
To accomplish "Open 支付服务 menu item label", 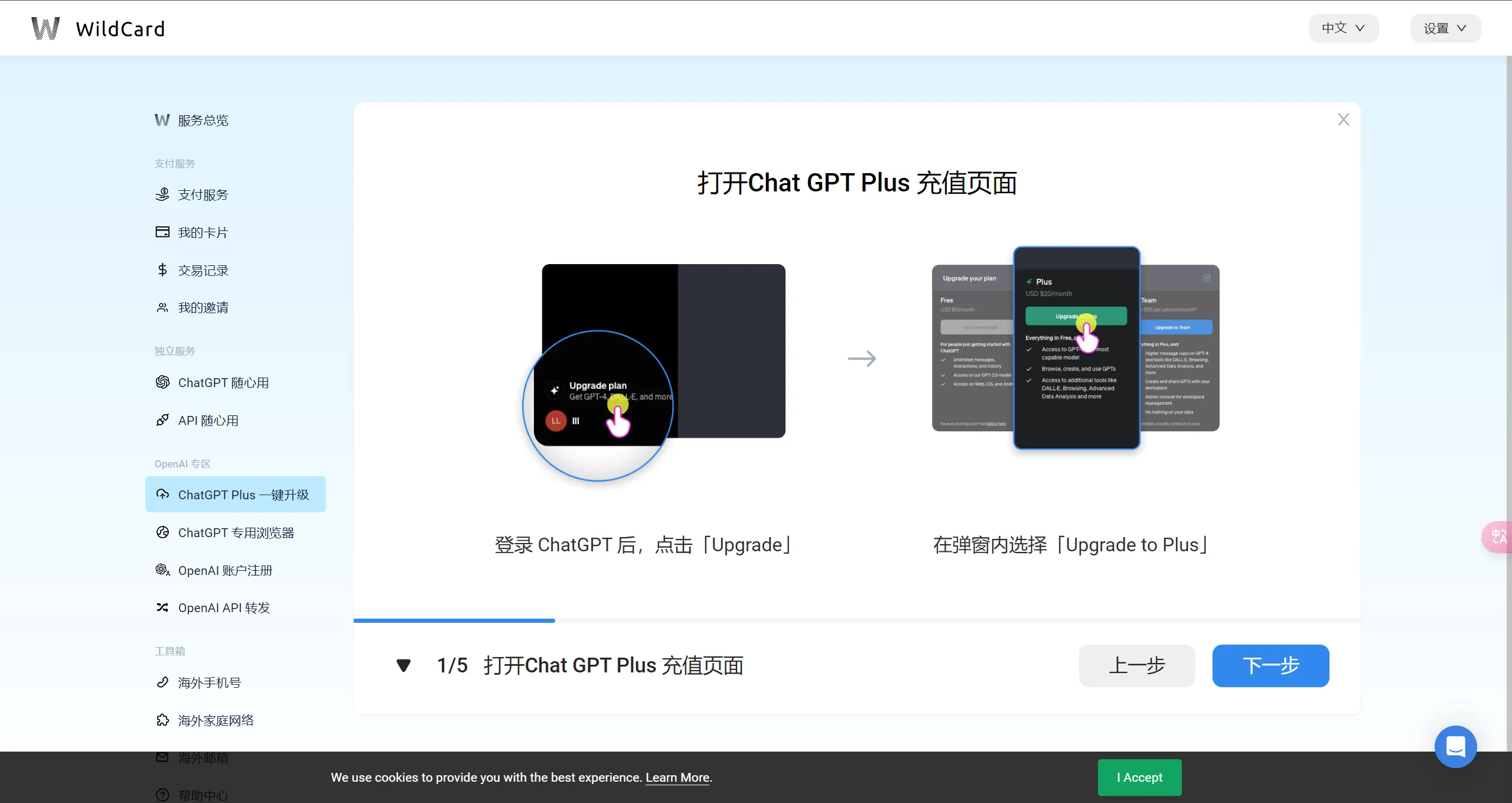I will 203,195.
